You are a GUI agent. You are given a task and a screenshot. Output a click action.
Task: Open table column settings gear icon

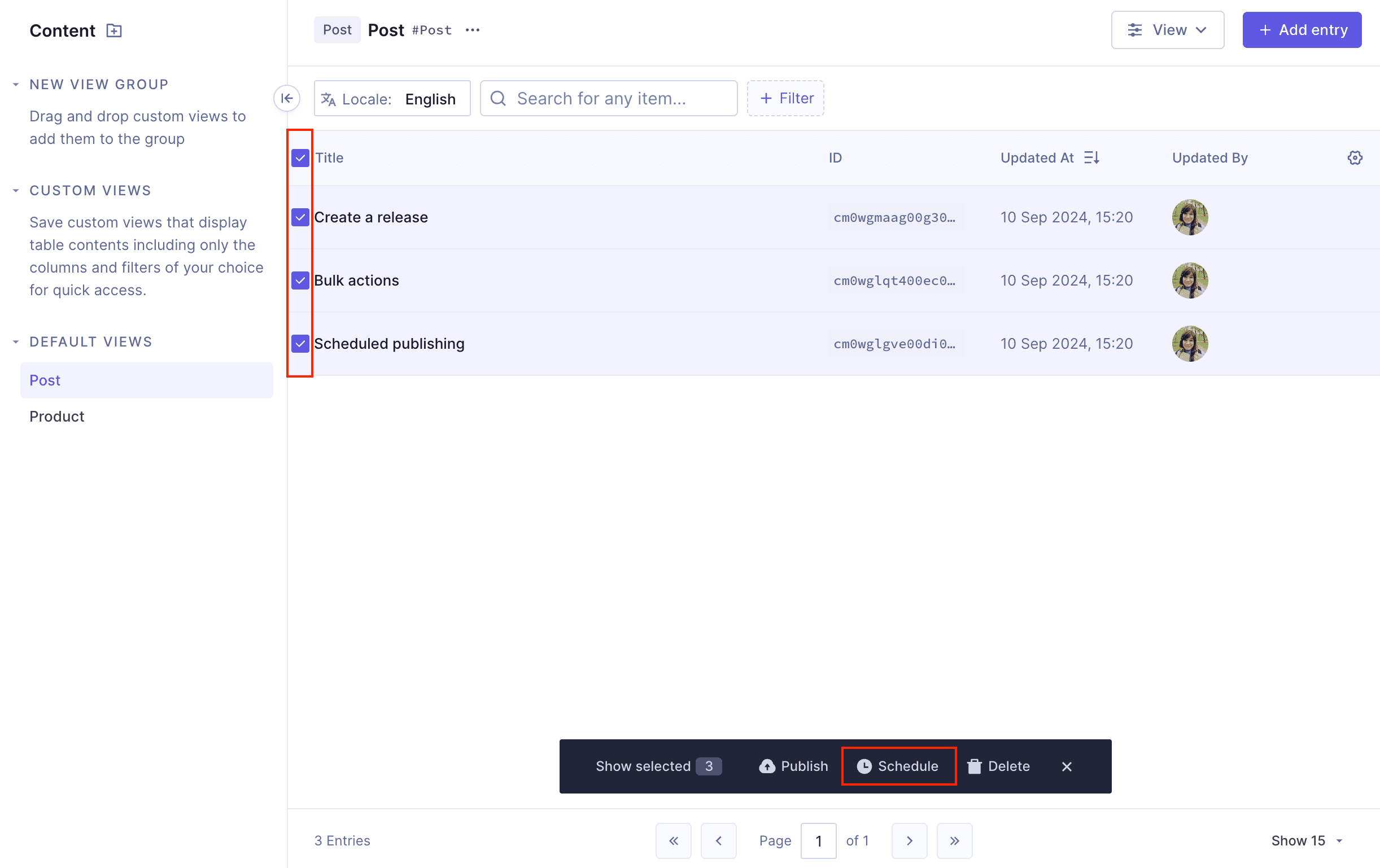point(1354,157)
